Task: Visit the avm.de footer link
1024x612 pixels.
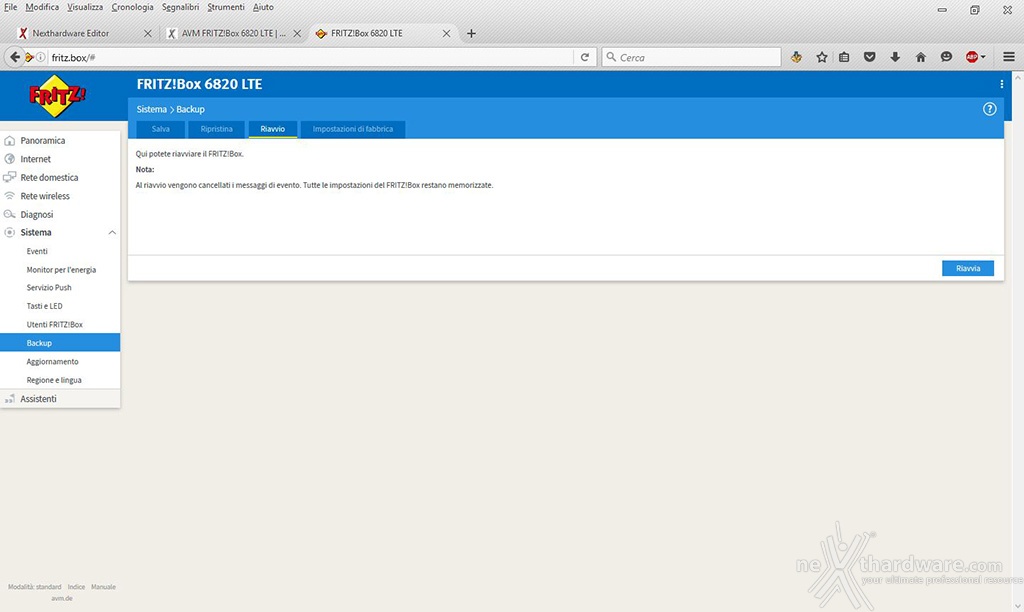Action: click(x=62, y=598)
